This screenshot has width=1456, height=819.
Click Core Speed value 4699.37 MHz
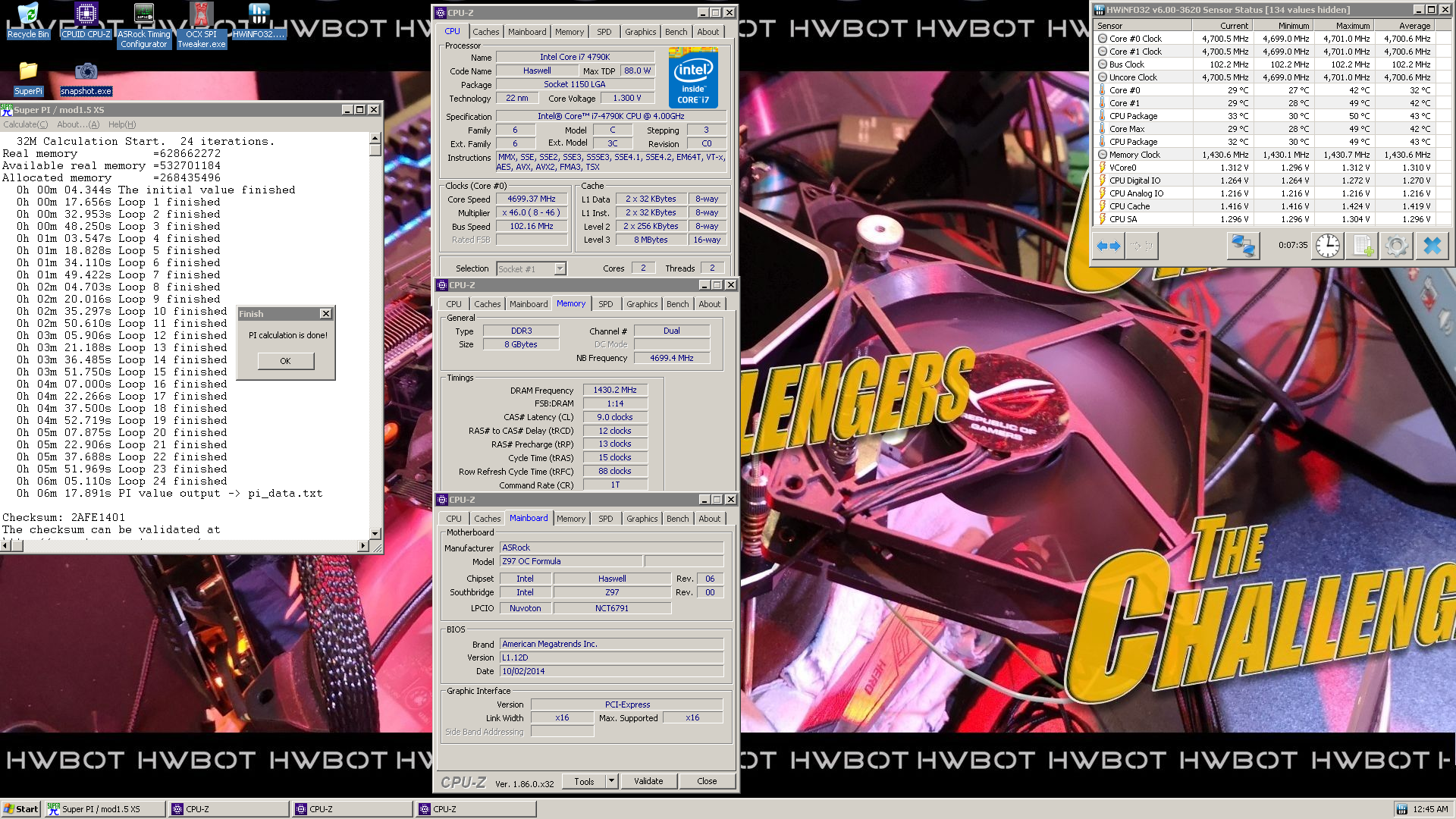(532, 199)
